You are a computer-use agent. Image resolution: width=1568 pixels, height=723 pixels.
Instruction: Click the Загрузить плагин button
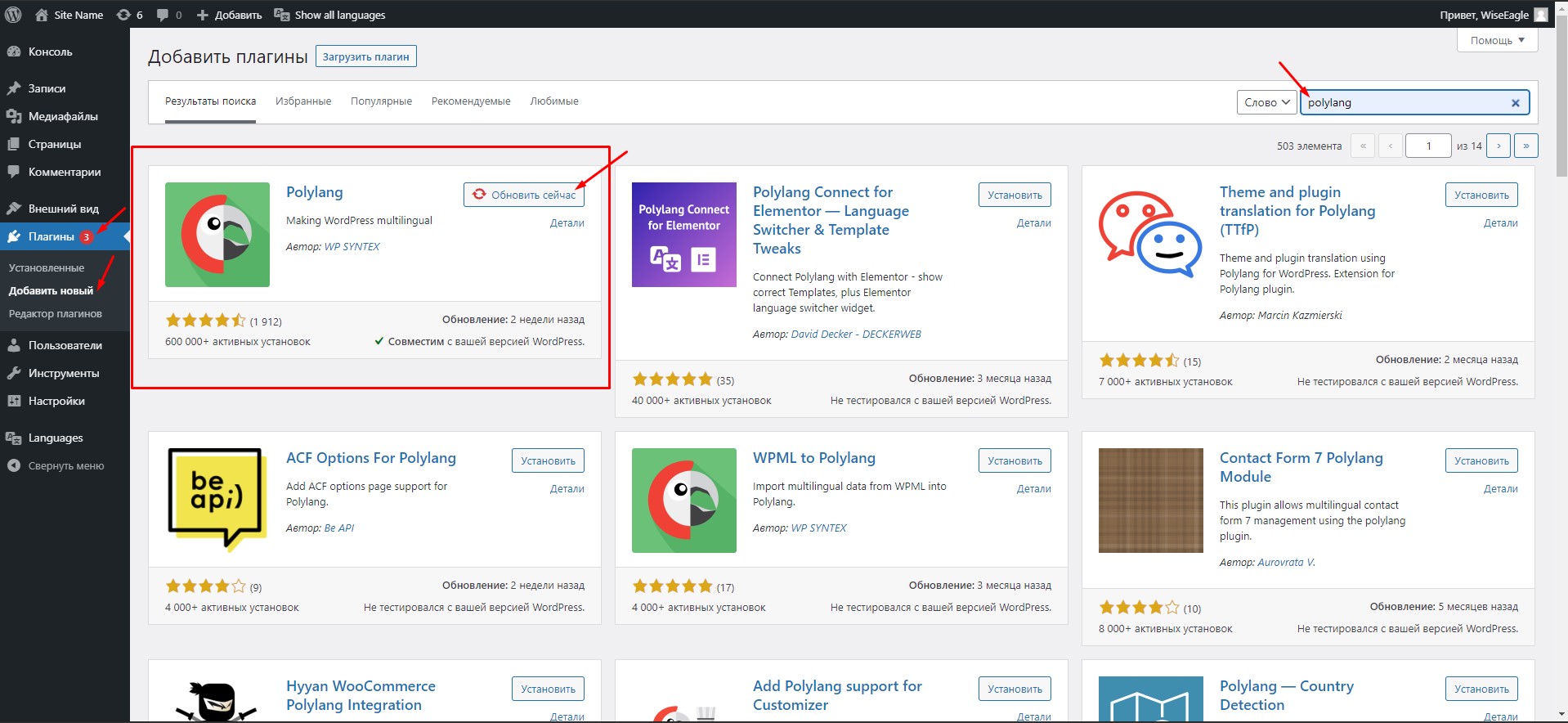click(365, 56)
